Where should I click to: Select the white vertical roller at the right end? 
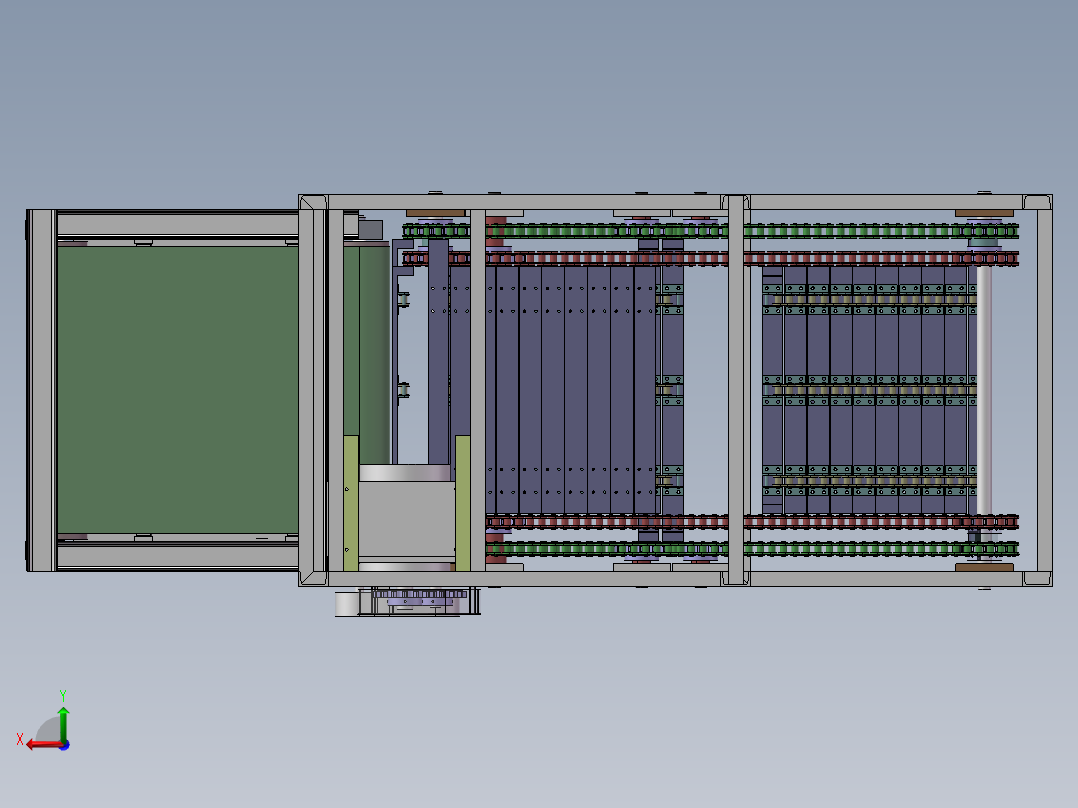984,391
